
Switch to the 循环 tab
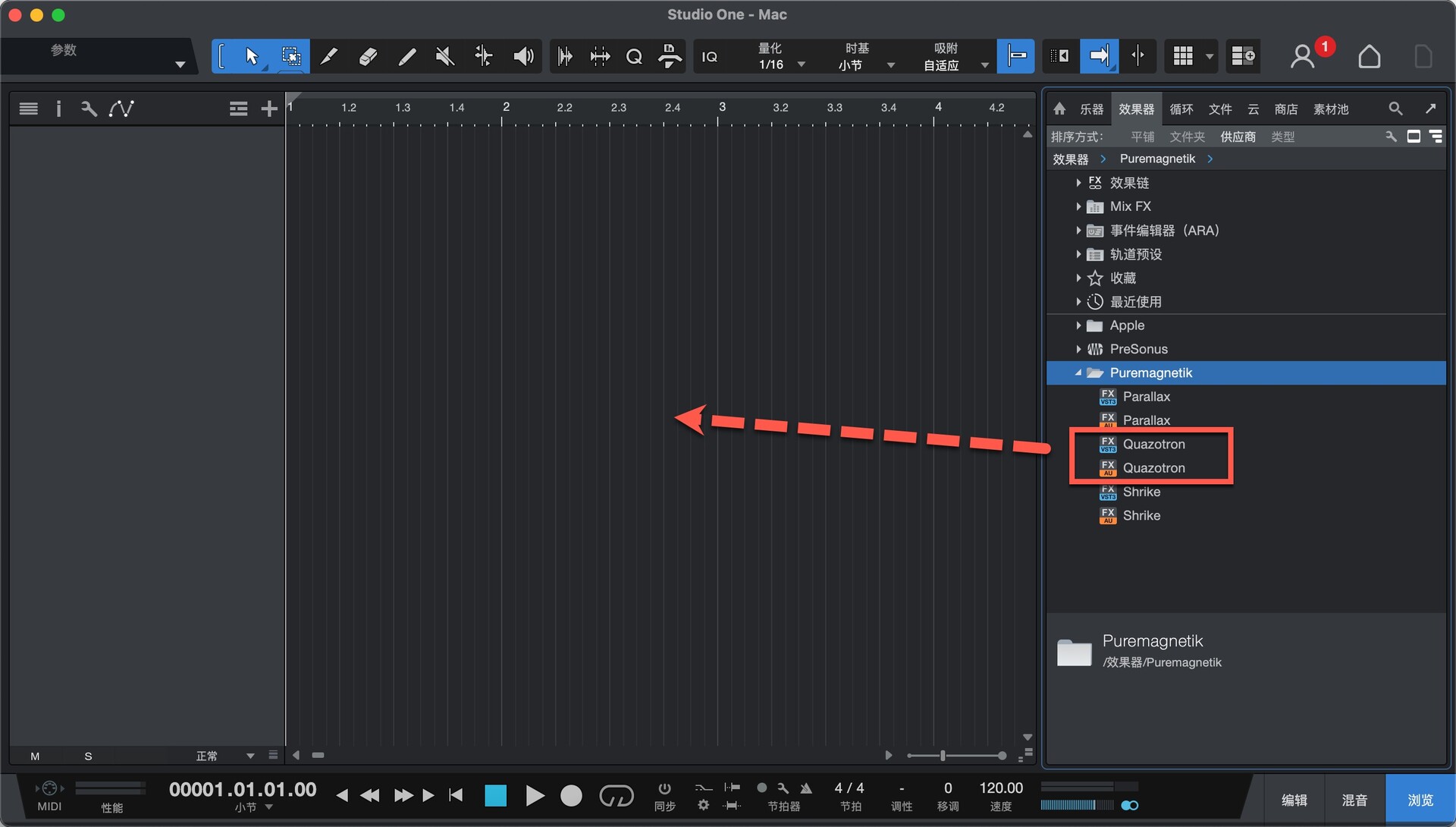click(1181, 109)
